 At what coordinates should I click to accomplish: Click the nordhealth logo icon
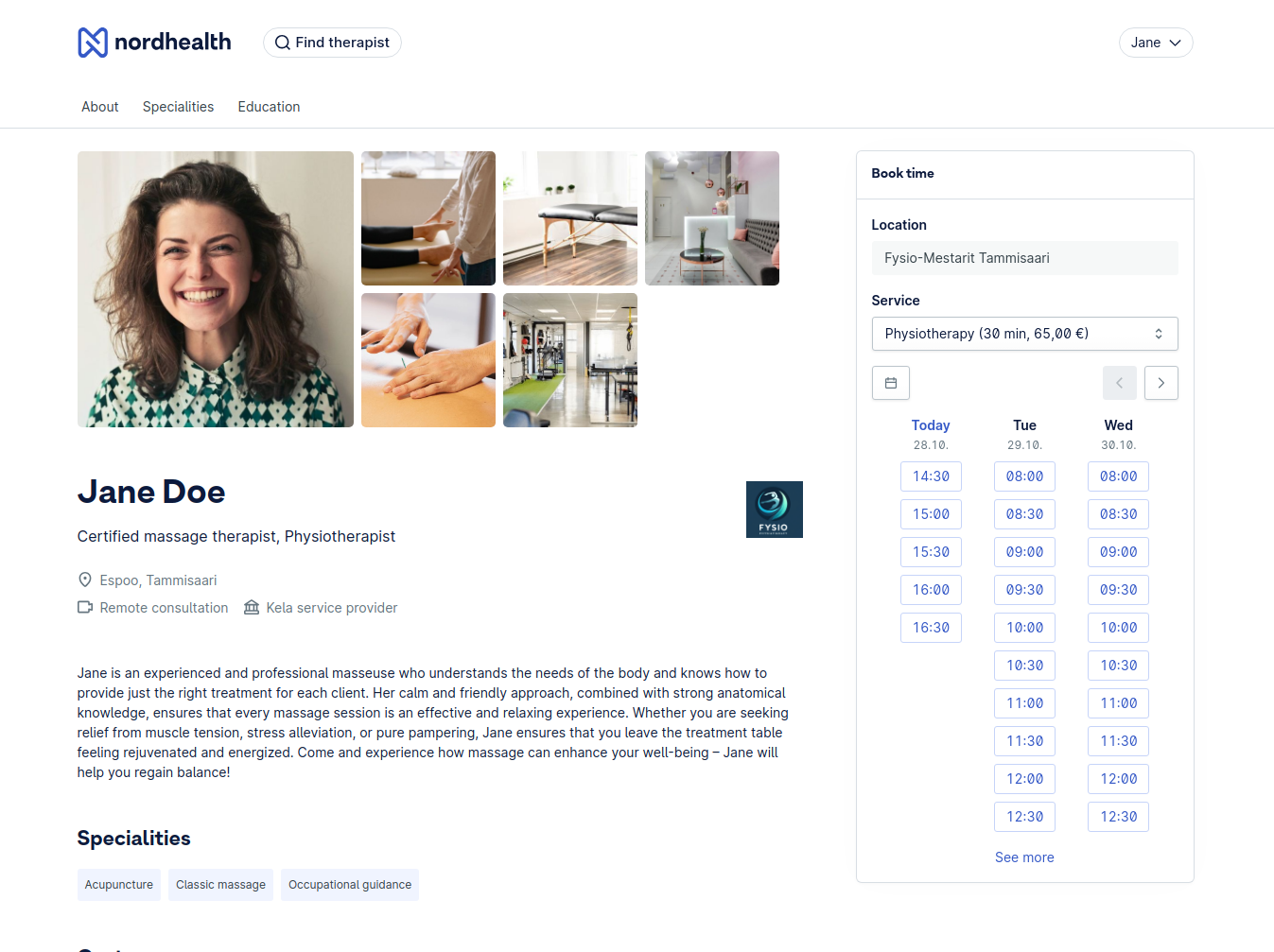93,43
